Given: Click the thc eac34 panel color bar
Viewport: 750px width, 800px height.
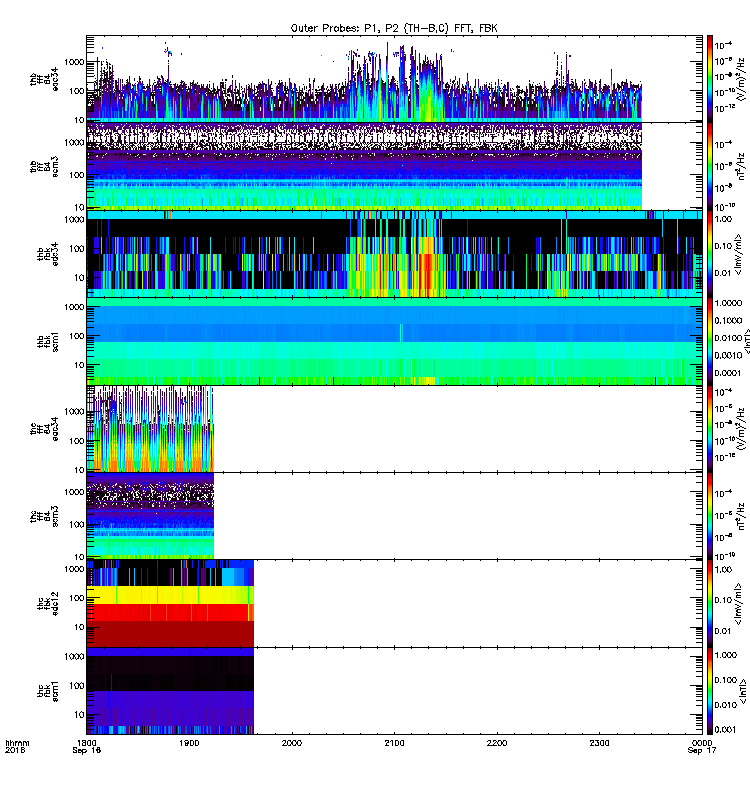Looking at the screenshot, I should [710, 429].
